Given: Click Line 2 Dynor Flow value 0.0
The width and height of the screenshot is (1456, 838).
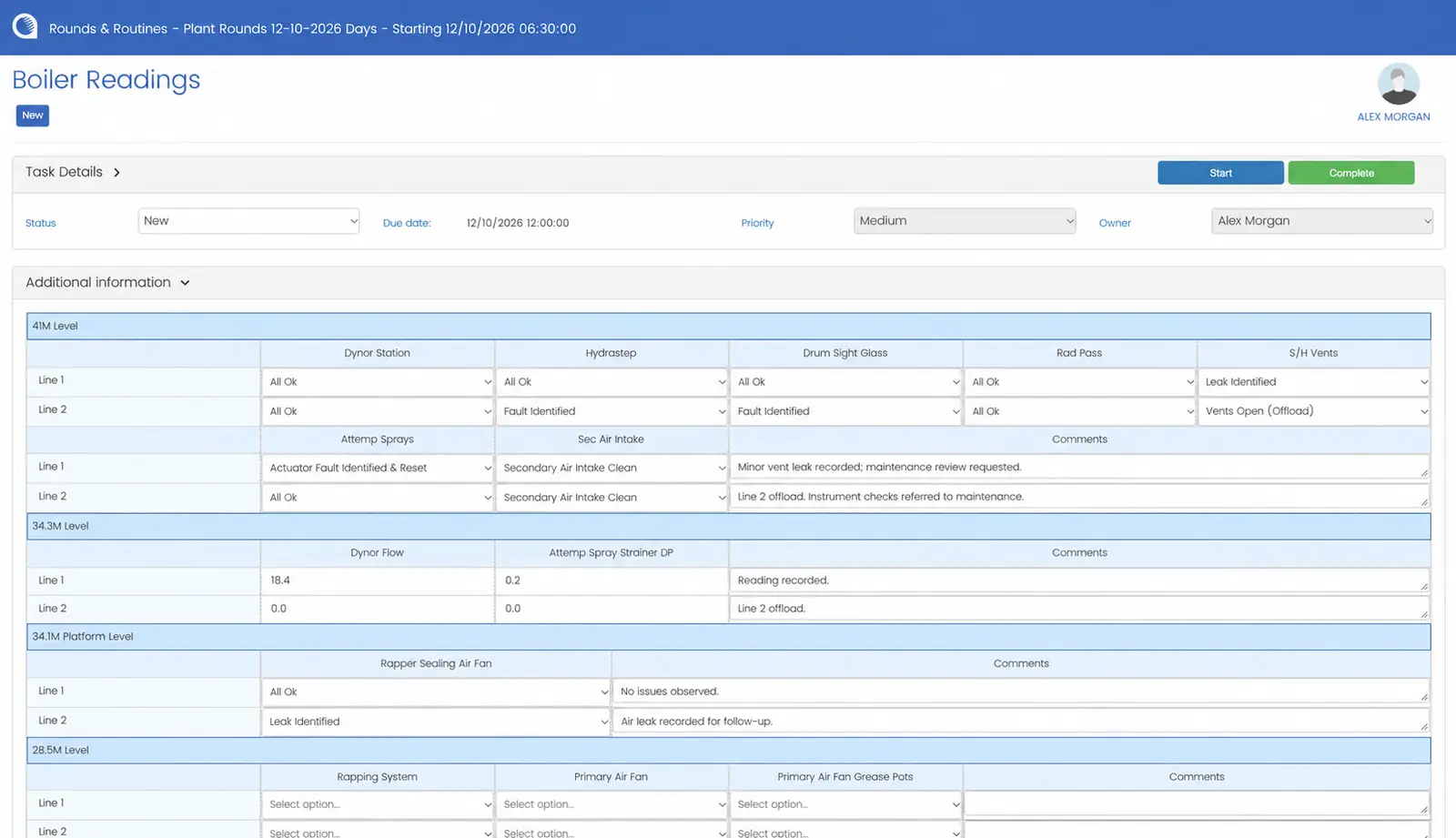Looking at the screenshot, I should [378, 609].
